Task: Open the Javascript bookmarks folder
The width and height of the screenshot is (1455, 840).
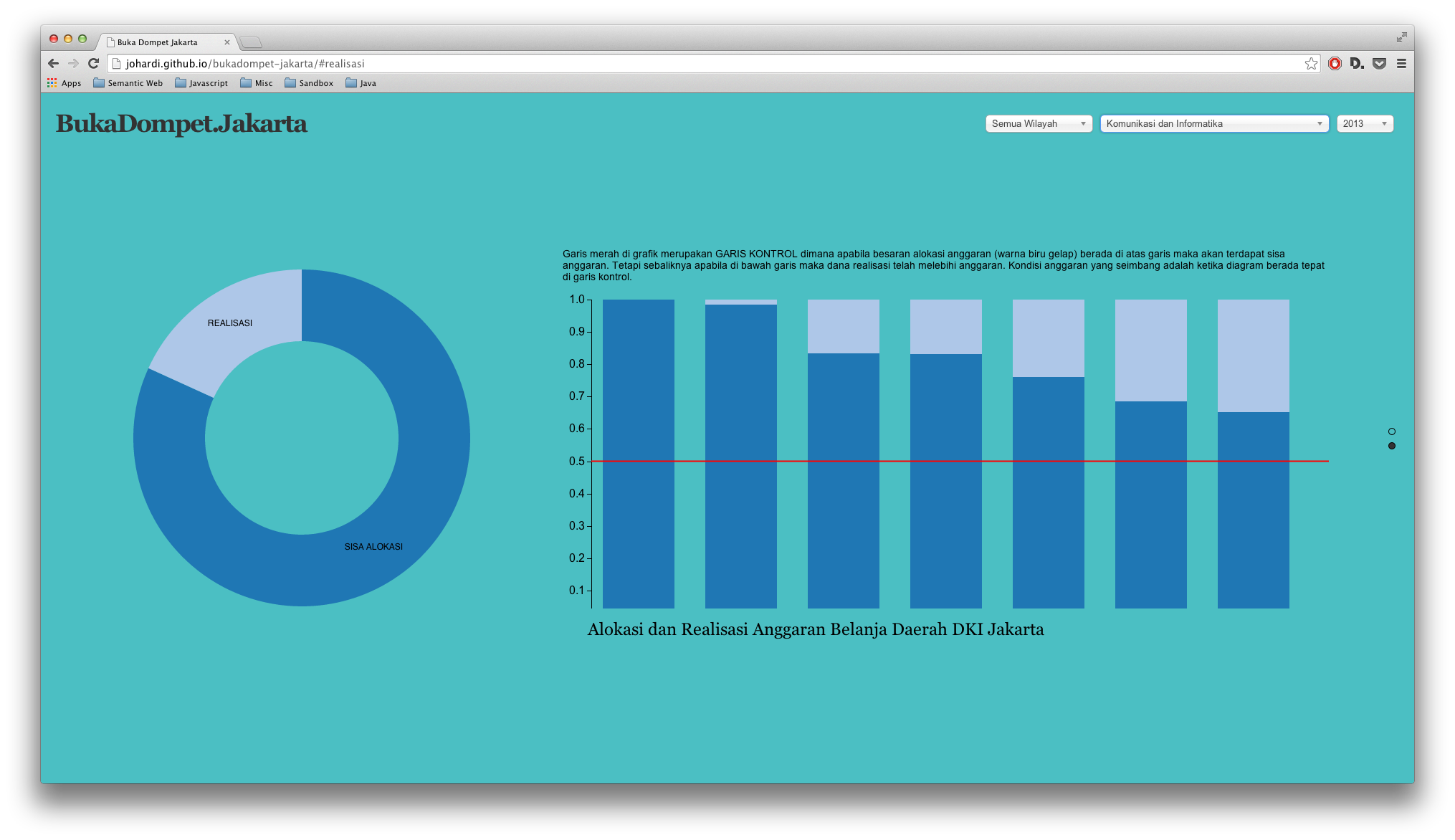Action: pyautogui.click(x=201, y=83)
